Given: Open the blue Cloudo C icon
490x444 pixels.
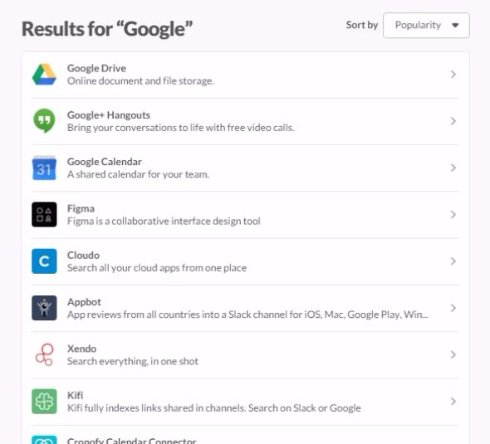Looking at the screenshot, I should pyautogui.click(x=44, y=261).
